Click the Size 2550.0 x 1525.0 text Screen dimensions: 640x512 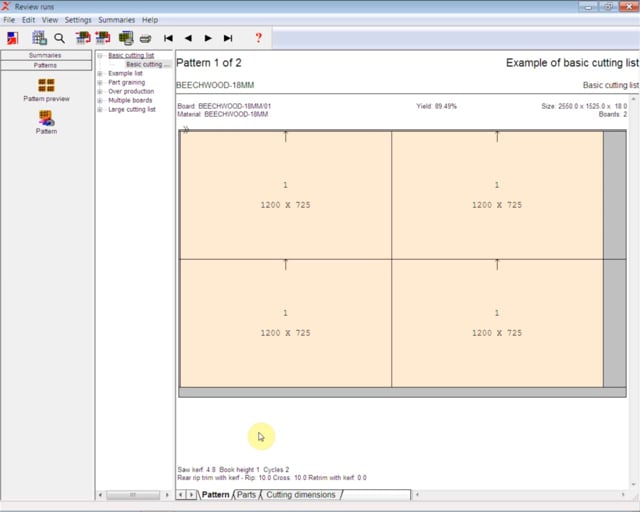point(584,106)
